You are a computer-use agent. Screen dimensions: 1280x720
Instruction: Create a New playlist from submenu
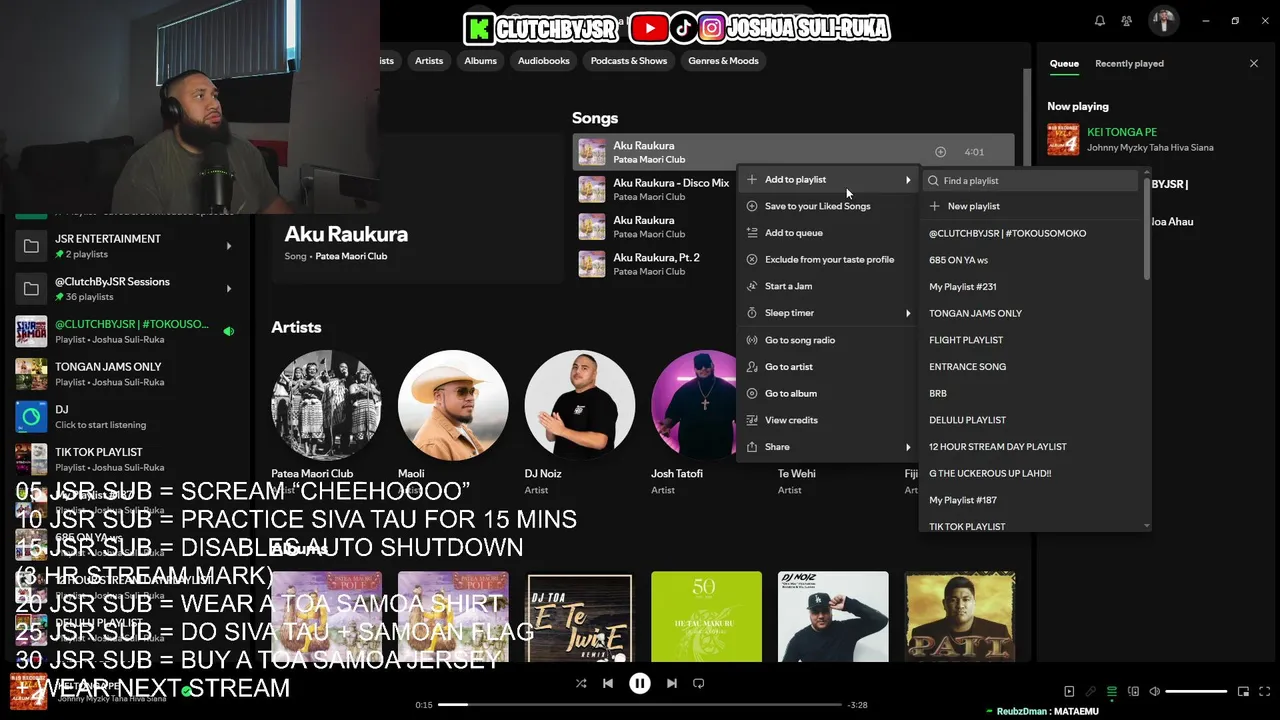(x=1031, y=206)
